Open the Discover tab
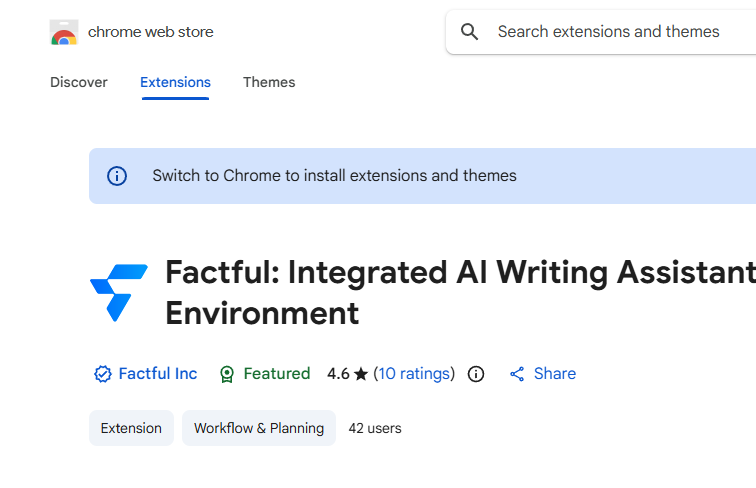Screen dimensions: 756x488 (79, 82)
